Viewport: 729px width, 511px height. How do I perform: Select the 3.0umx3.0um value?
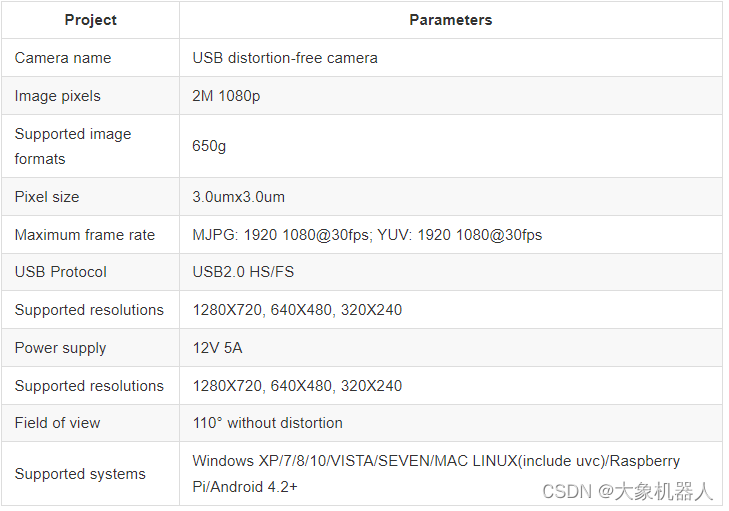point(239,197)
